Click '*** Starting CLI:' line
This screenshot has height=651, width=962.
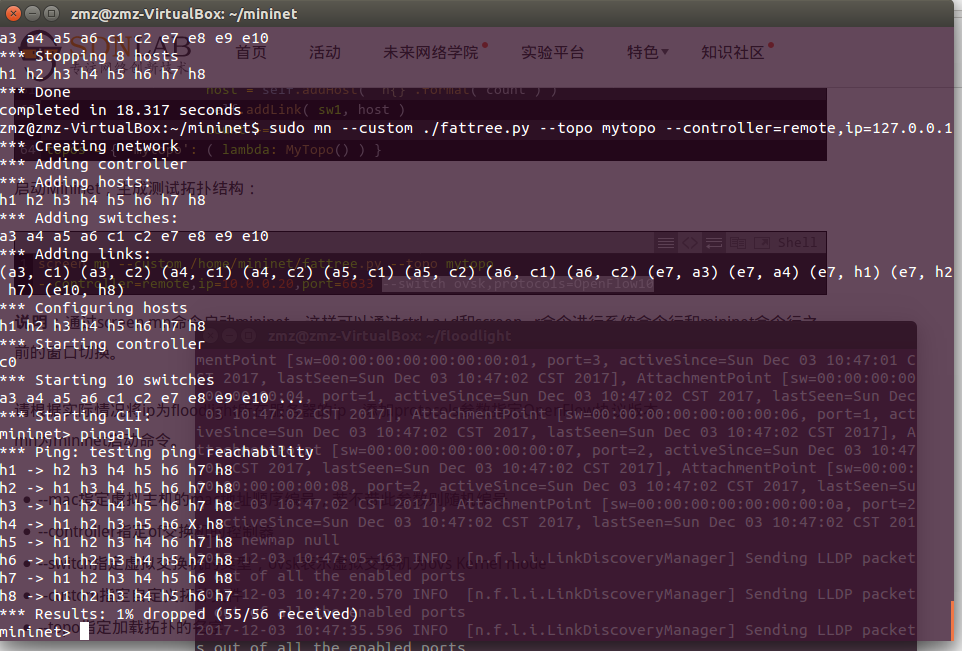[x=75, y=416]
